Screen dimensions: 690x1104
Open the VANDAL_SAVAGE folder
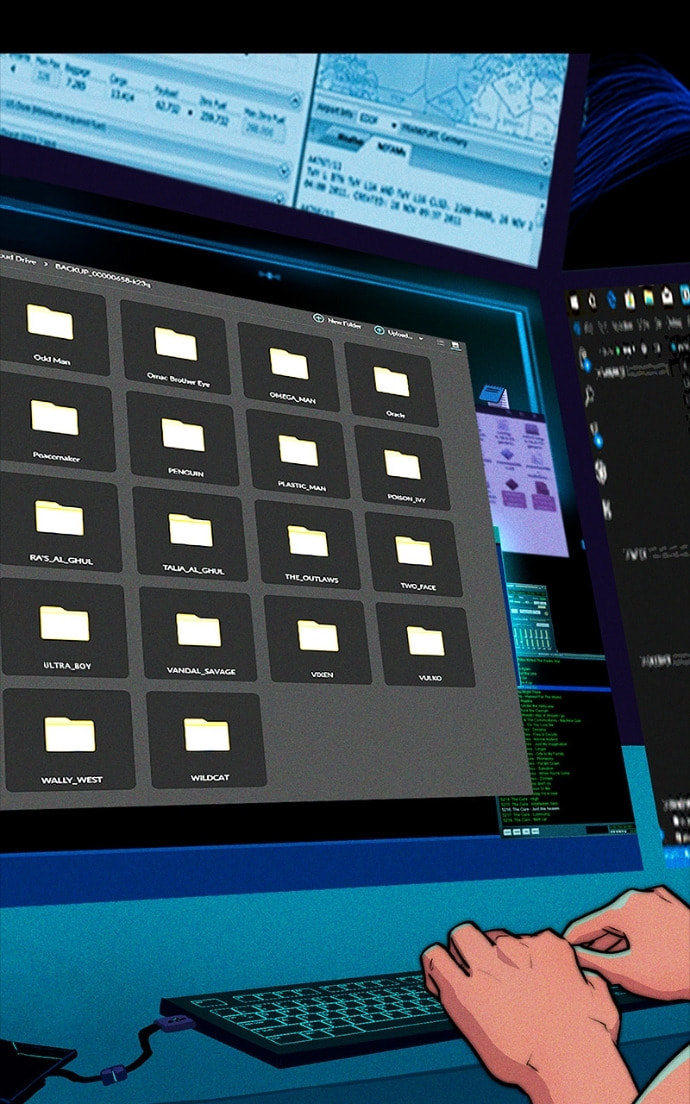click(x=199, y=634)
